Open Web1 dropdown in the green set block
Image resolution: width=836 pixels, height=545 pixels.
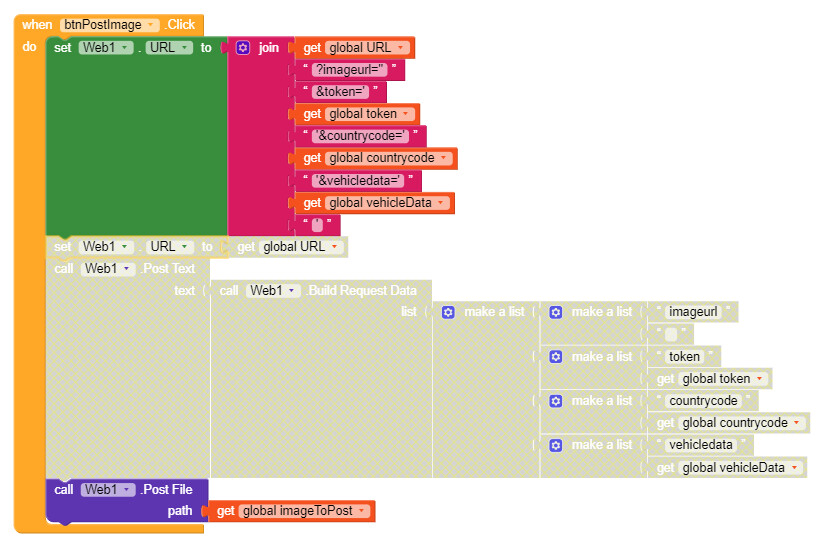(x=125, y=48)
